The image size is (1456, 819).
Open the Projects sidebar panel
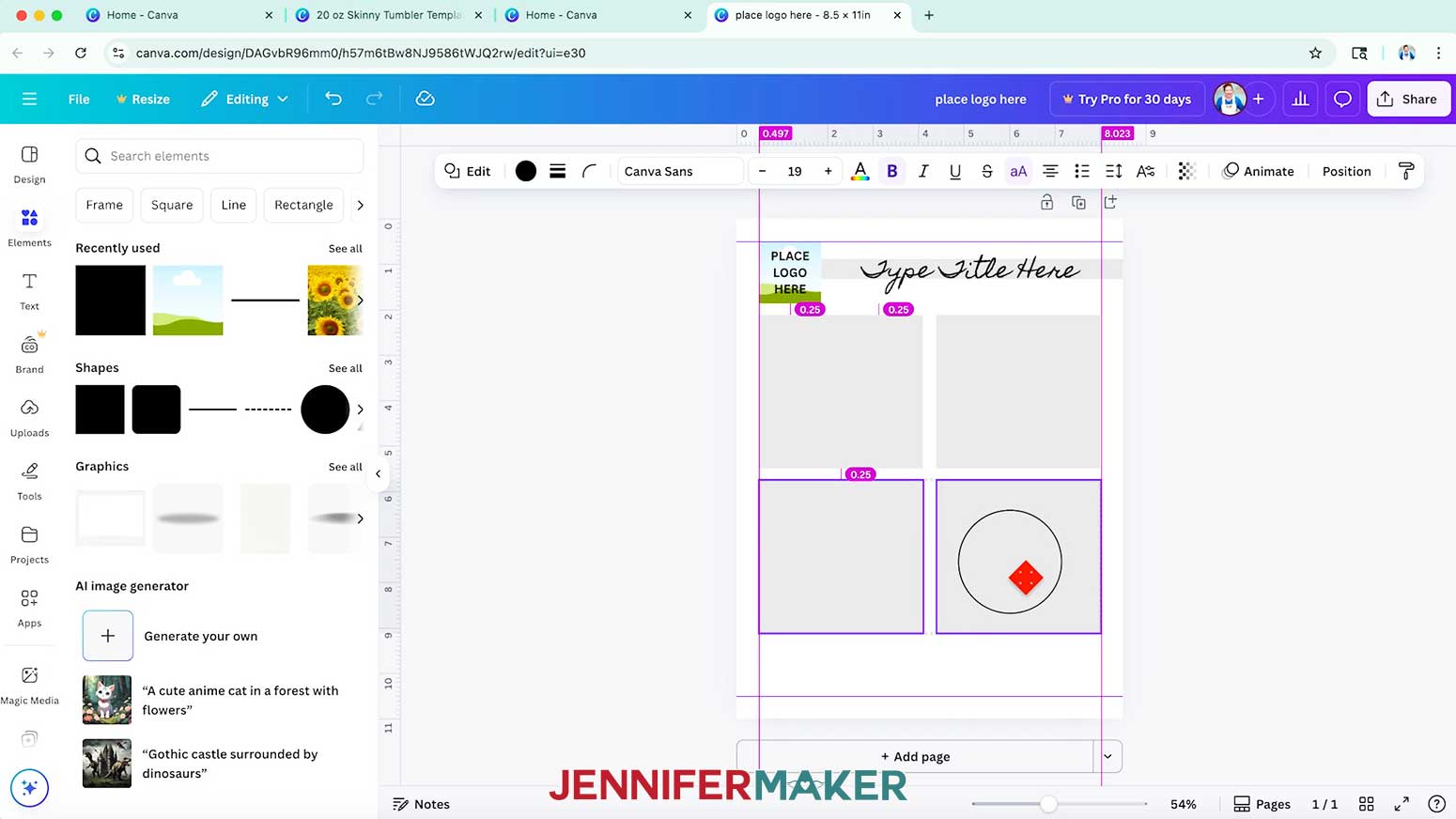click(29, 545)
